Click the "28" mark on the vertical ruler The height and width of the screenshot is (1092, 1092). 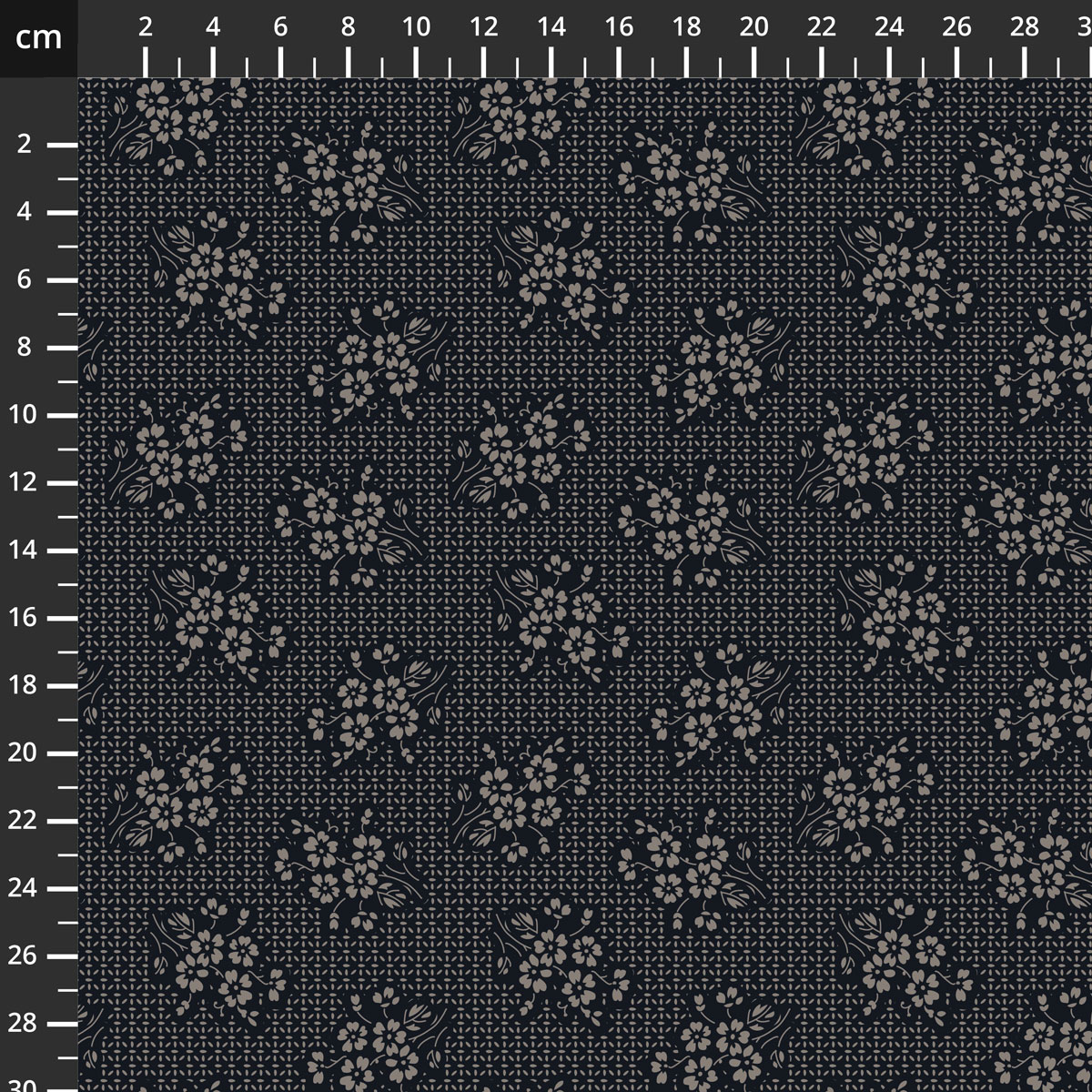24,1024
